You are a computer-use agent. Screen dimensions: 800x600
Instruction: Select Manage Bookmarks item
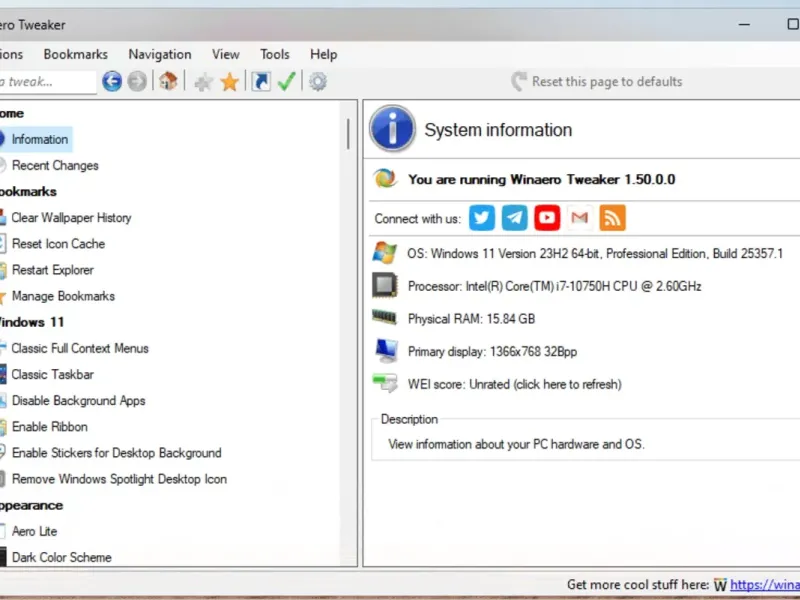click(x=63, y=296)
